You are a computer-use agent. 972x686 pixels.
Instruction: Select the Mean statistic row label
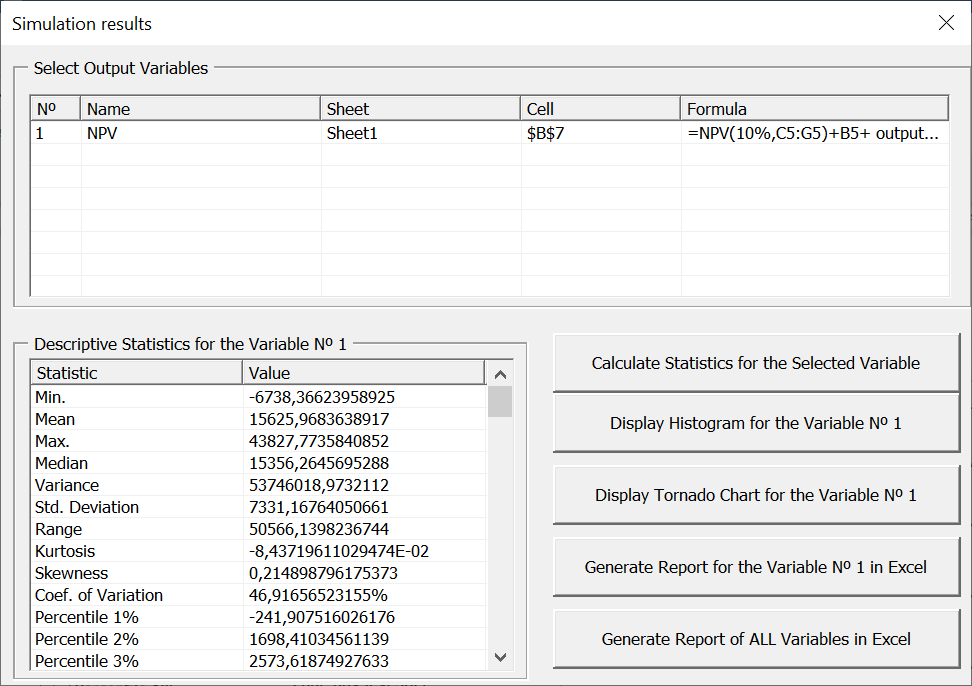[x=55, y=420]
